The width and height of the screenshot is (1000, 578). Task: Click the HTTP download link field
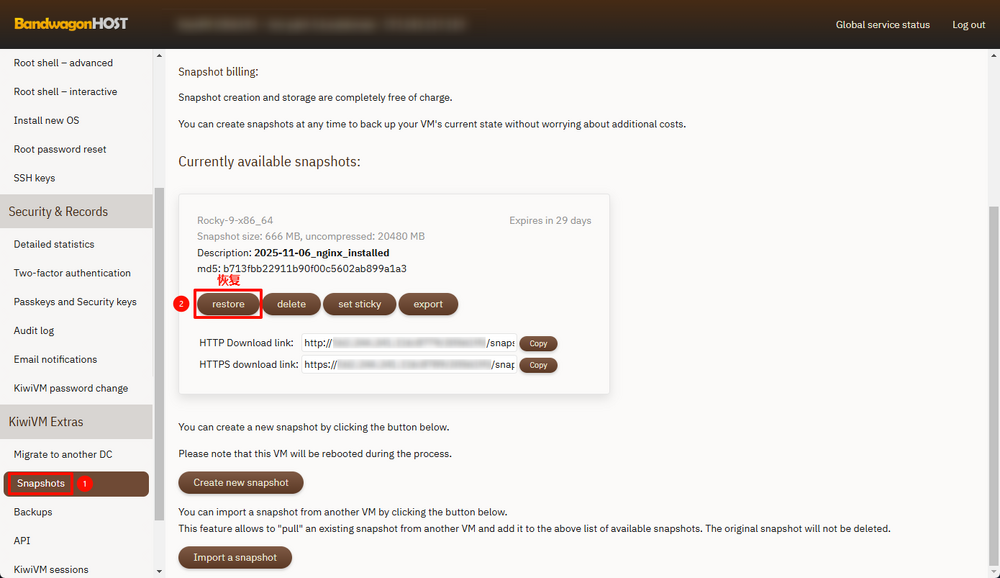click(x=409, y=343)
